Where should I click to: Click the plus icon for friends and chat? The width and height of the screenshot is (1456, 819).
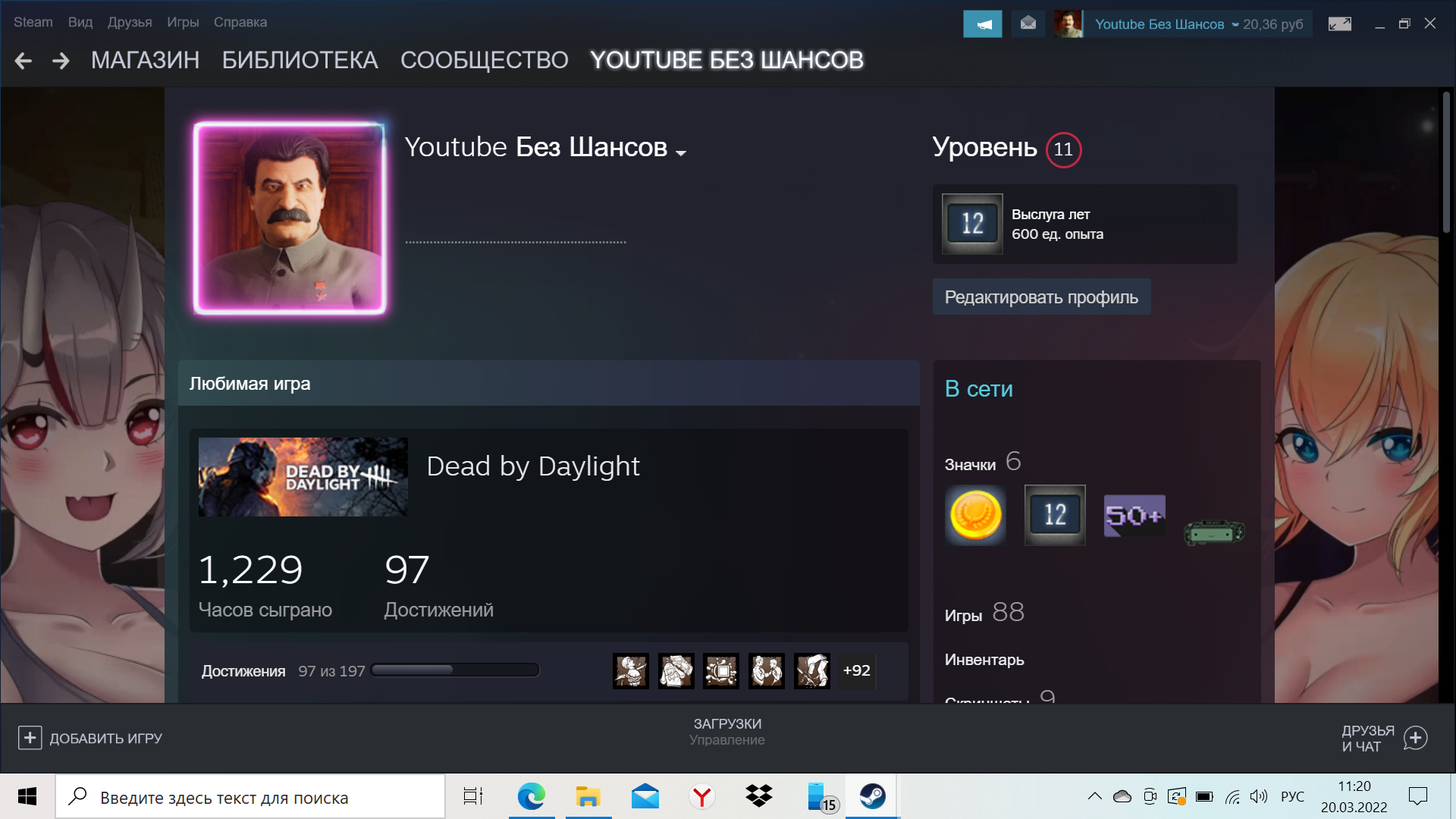pos(1415,738)
